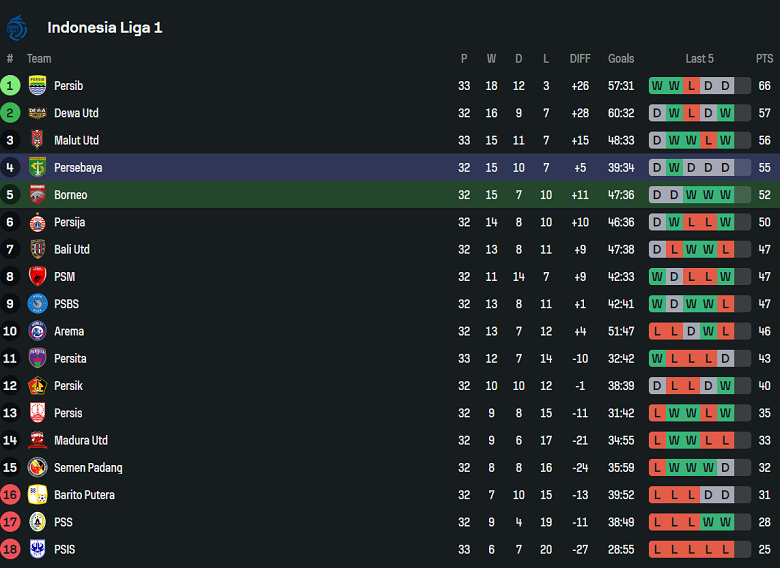The height and width of the screenshot is (568, 780).
Task: Click the Barito Putera club crest
Action: pyautogui.click(x=37, y=495)
